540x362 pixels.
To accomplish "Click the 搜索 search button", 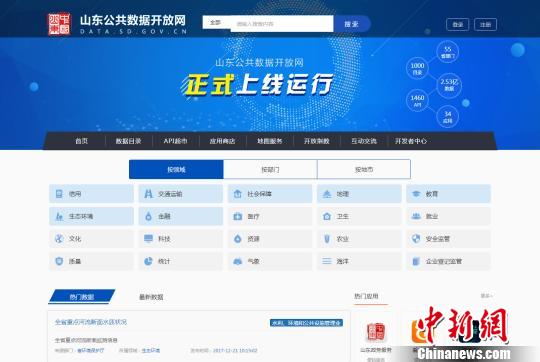I will click(x=352, y=24).
